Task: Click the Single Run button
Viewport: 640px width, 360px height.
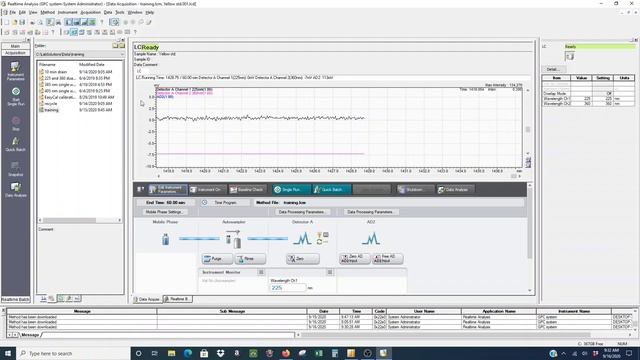Action: (x=291, y=190)
